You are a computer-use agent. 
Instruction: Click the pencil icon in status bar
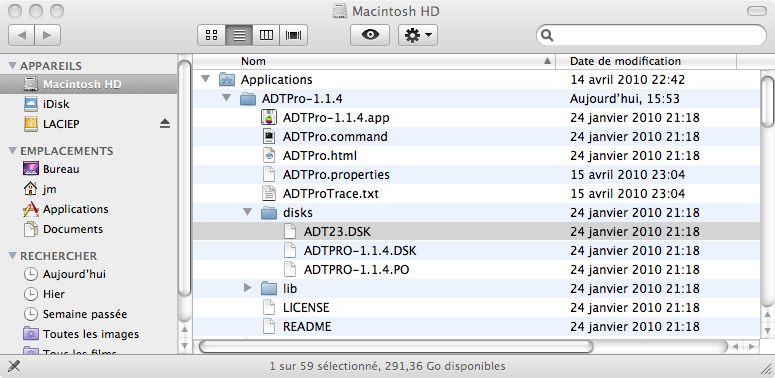point(14,366)
